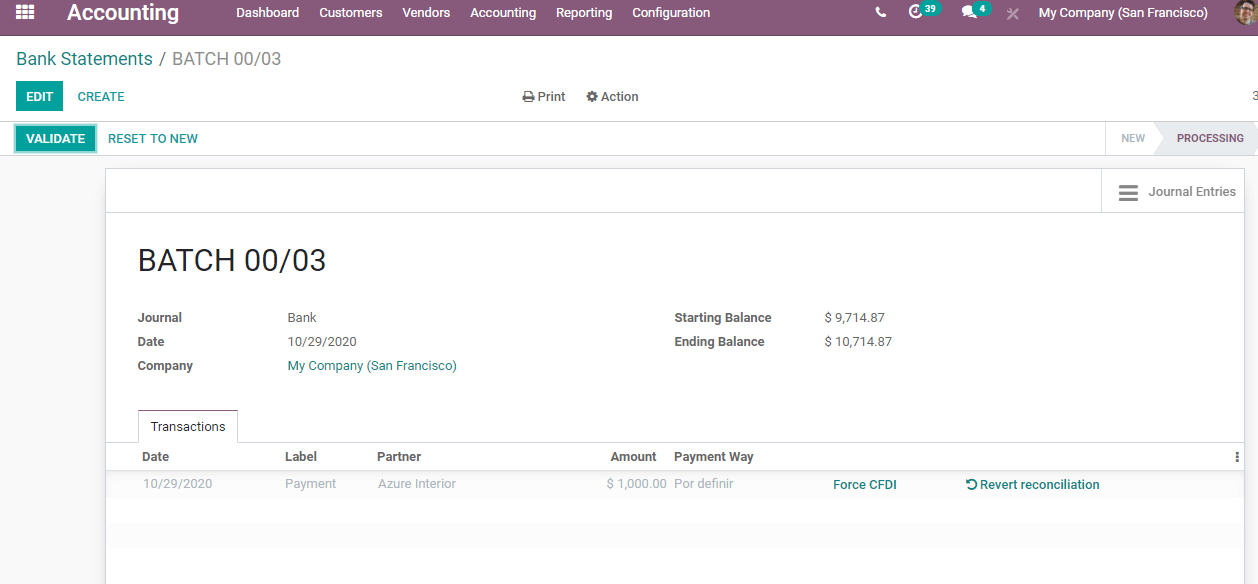Click the crossed tools debug icon

pyautogui.click(x=1013, y=13)
